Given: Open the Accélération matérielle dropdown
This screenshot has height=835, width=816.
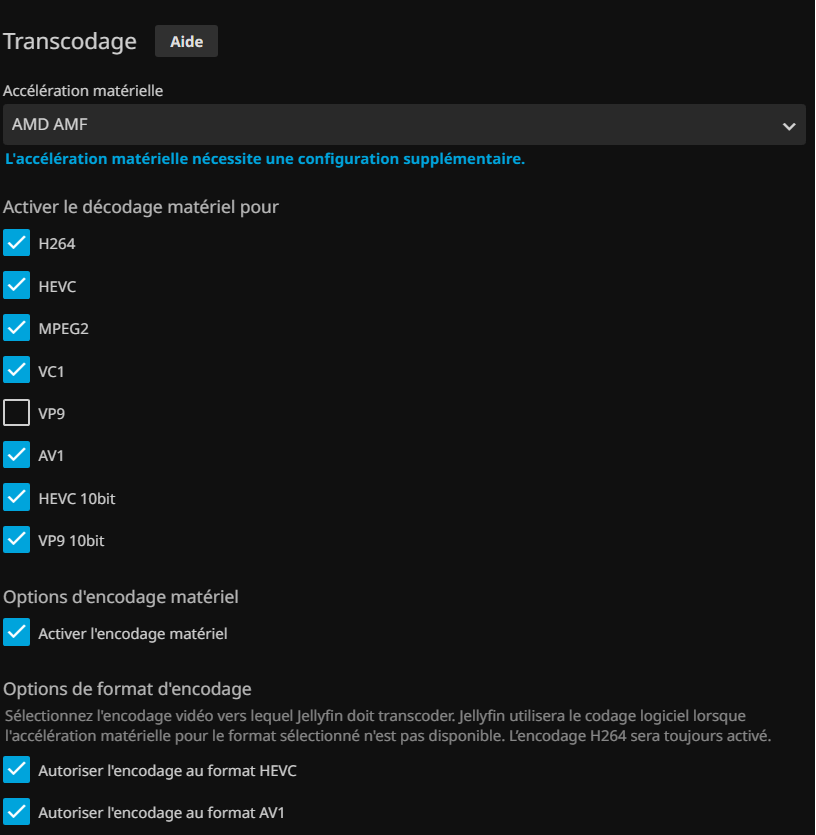Looking at the screenshot, I should coord(404,125).
